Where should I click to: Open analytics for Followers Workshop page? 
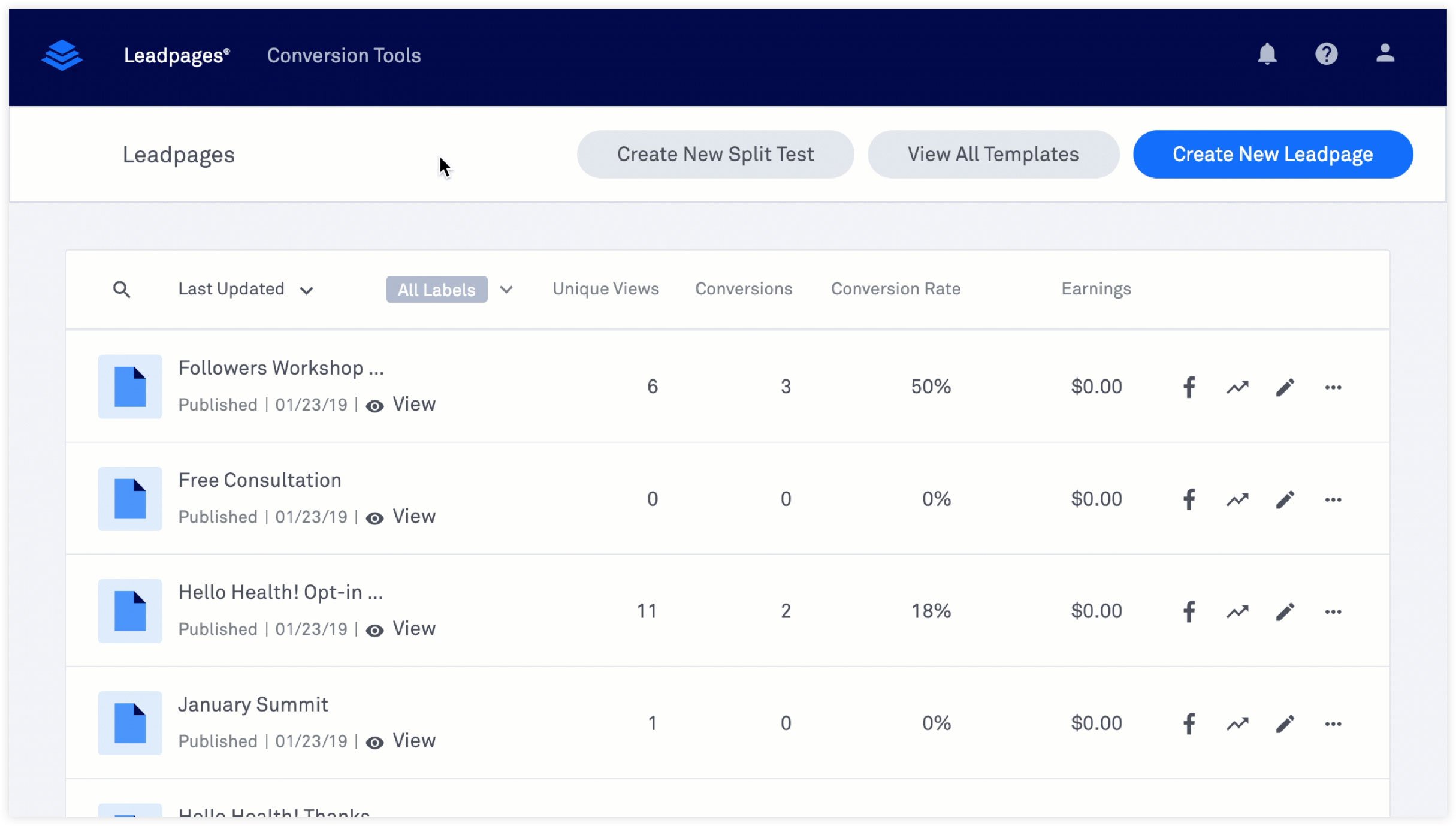tap(1237, 387)
